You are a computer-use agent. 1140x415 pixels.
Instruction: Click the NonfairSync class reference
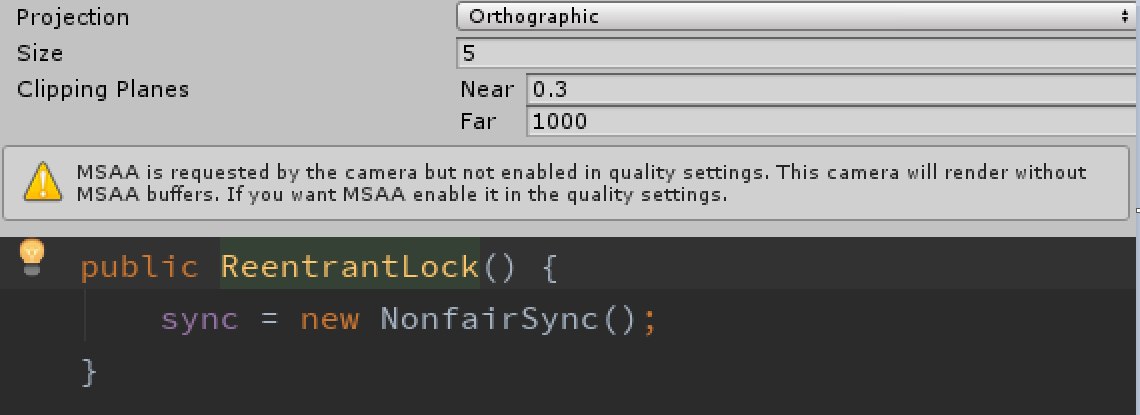click(489, 318)
